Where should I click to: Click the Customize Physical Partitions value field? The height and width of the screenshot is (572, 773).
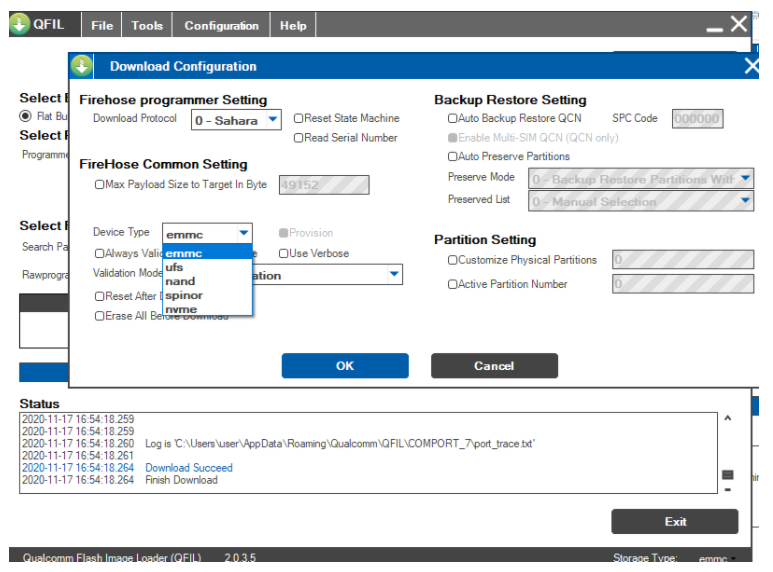pos(683,259)
